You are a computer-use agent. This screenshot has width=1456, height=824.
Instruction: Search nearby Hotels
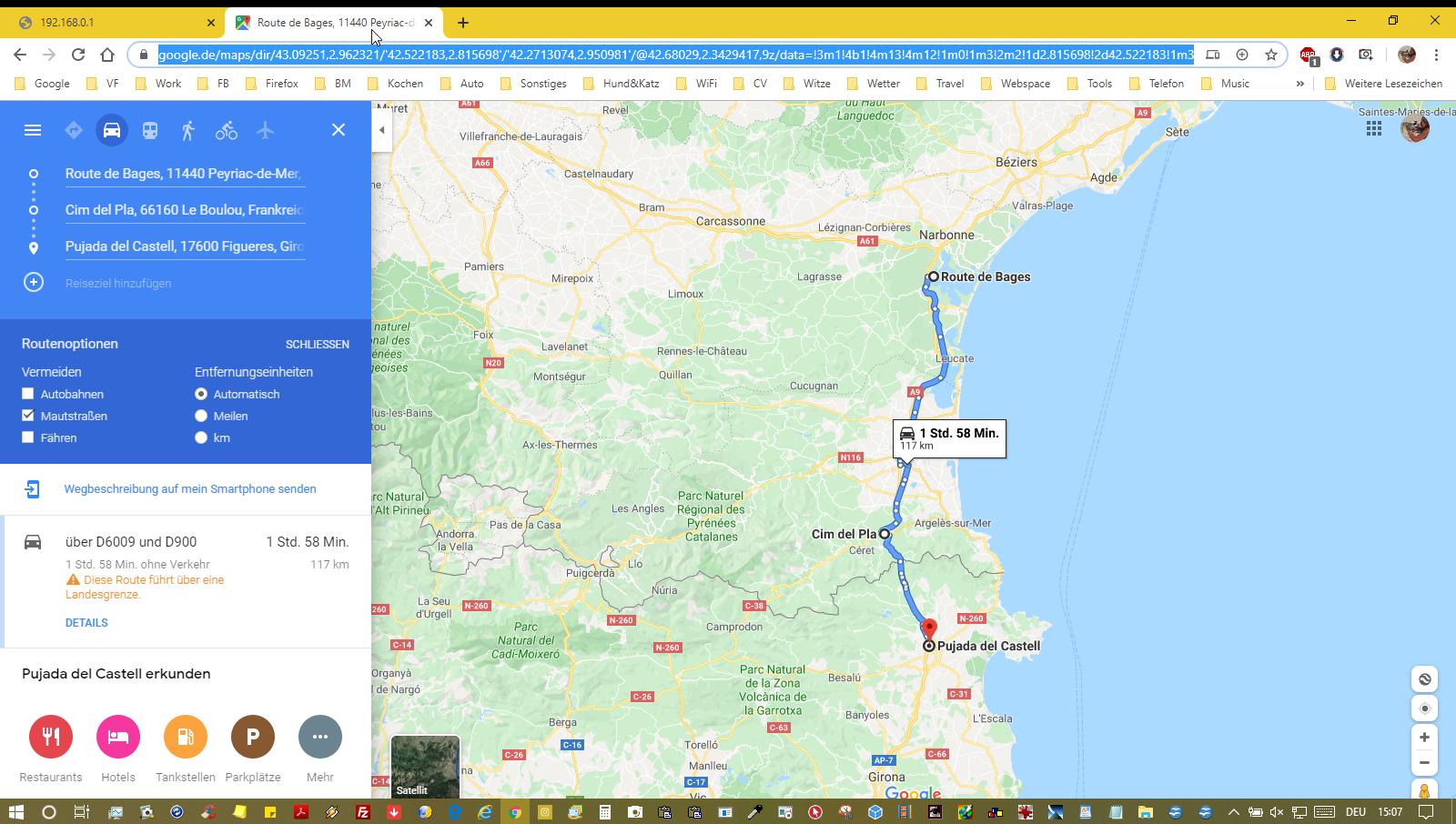pos(118,737)
